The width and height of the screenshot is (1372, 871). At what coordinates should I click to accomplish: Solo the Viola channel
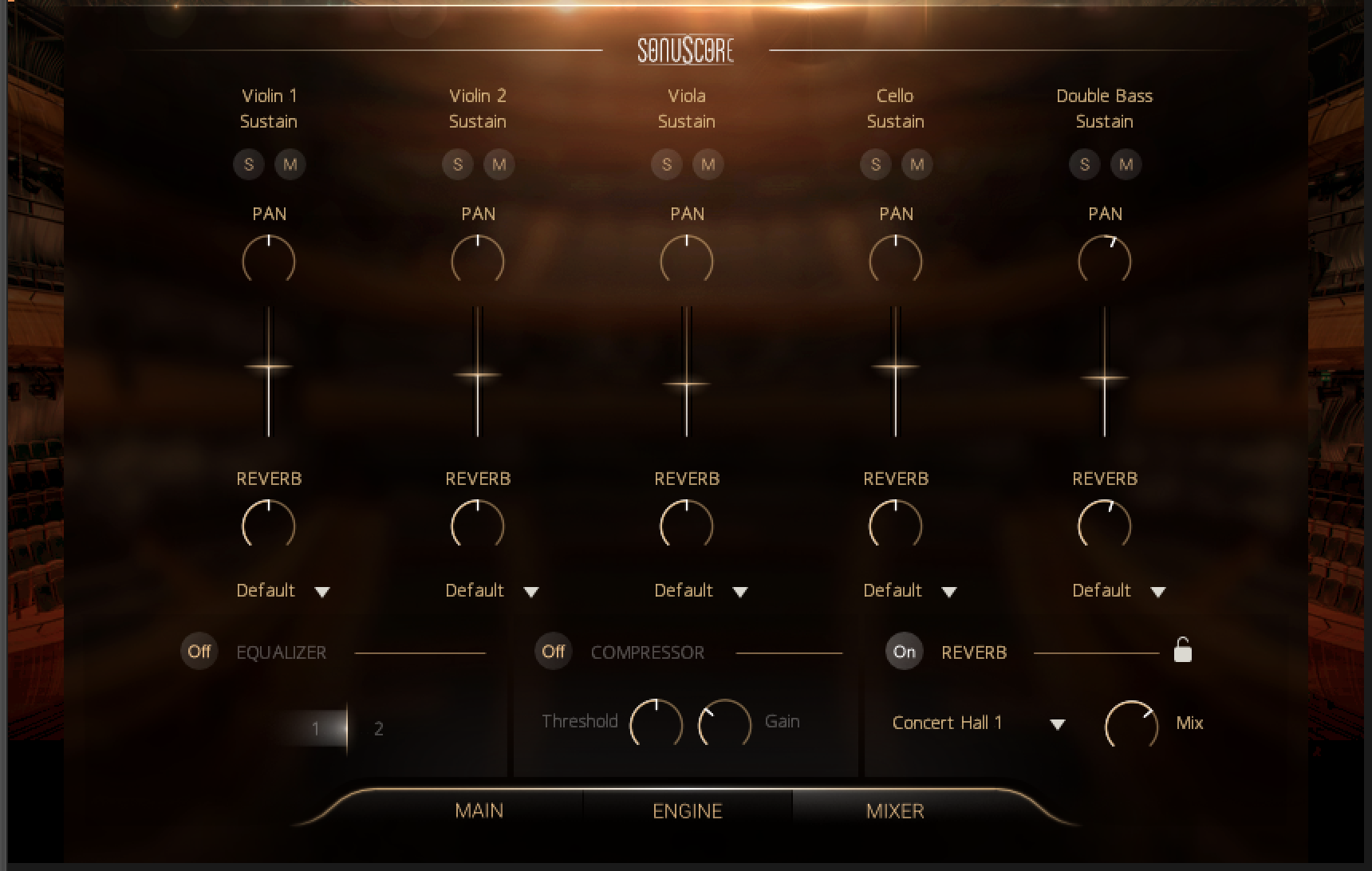click(667, 164)
